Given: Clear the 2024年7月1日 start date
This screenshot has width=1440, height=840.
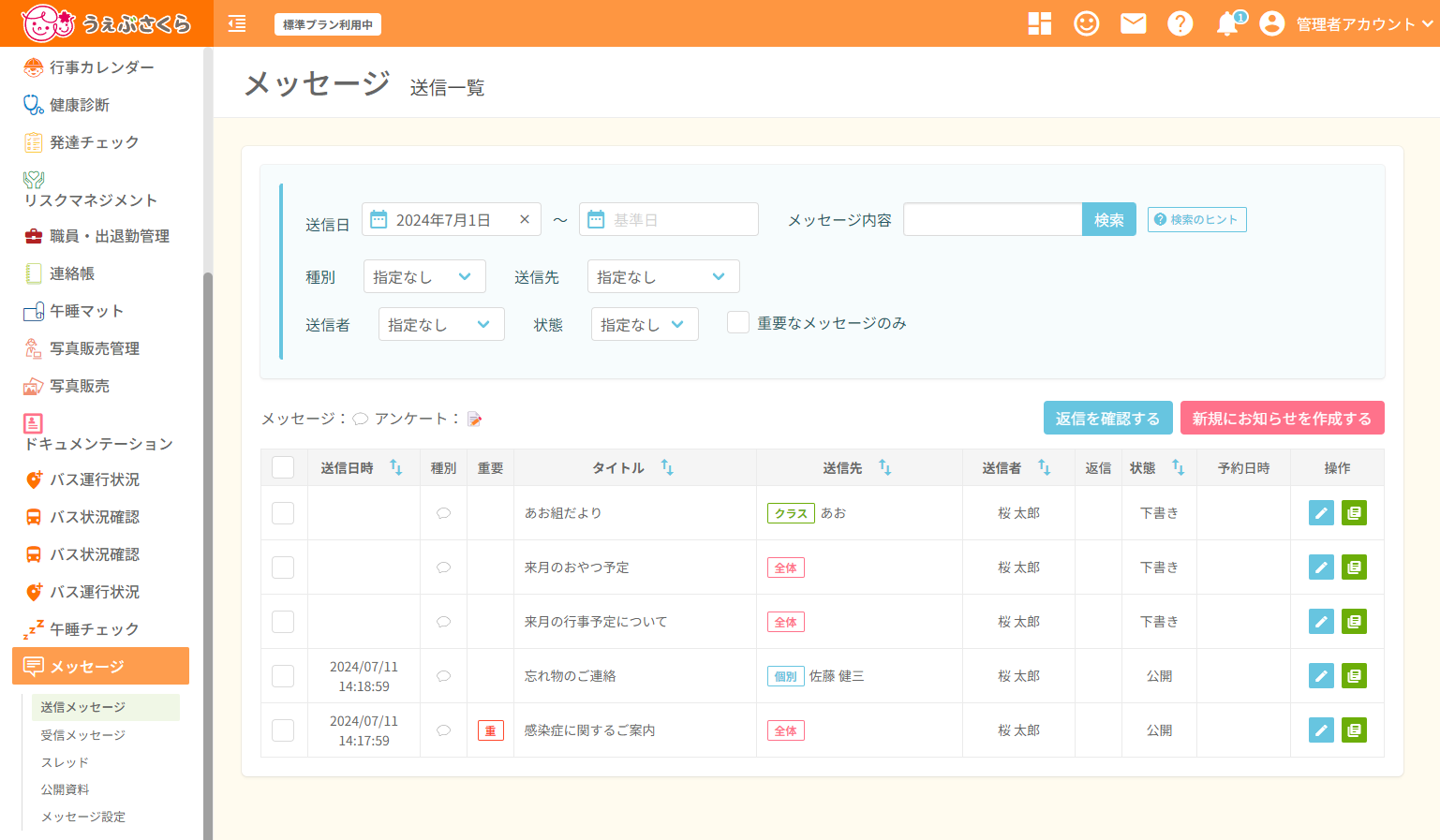Looking at the screenshot, I should [x=525, y=219].
